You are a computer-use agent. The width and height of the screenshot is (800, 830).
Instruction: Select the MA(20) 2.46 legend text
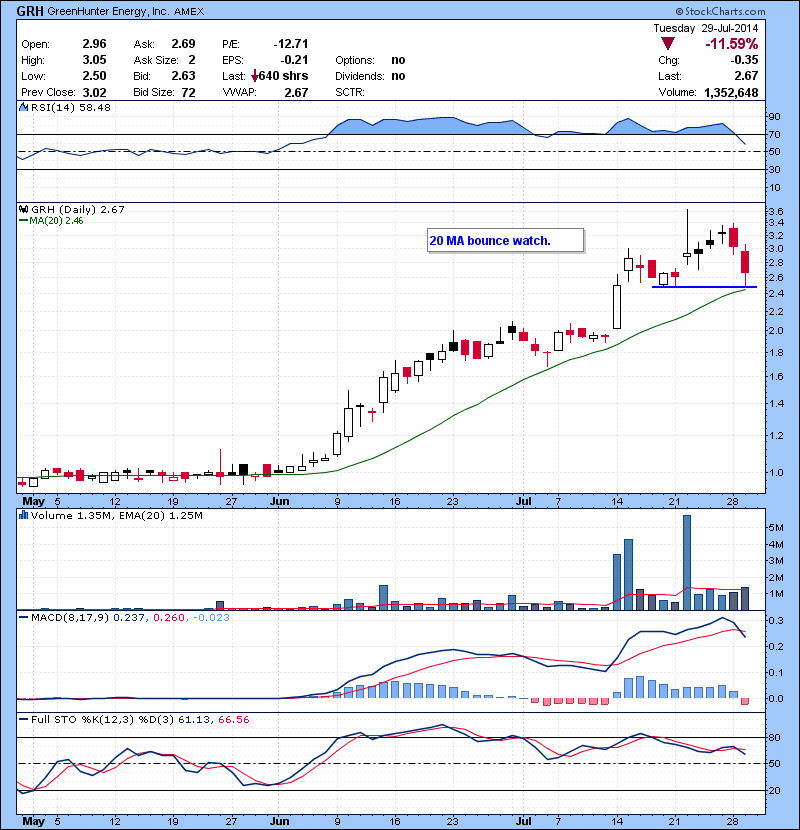(56, 221)
